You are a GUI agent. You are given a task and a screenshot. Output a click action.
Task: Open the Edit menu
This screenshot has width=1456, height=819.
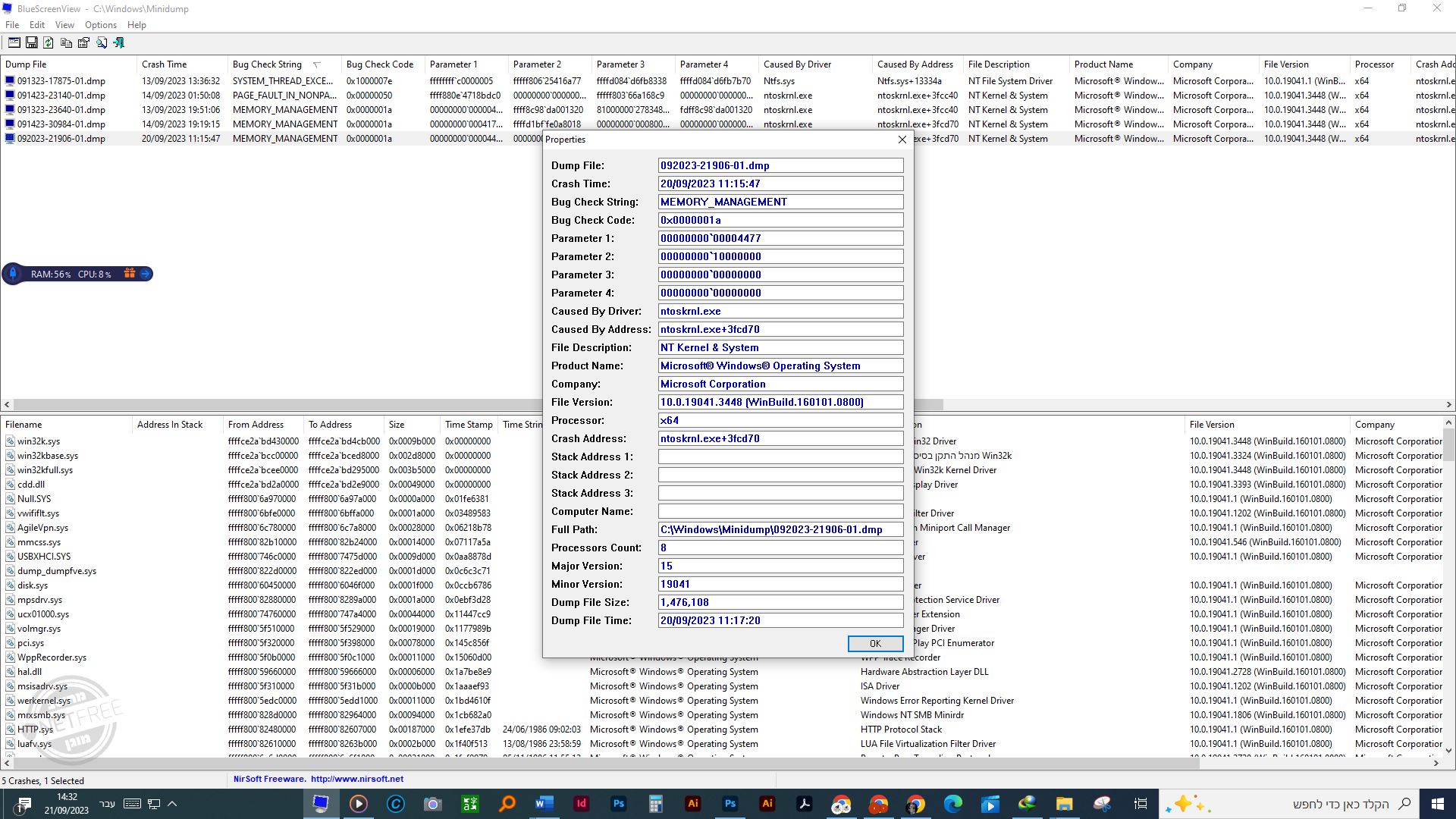37,25
